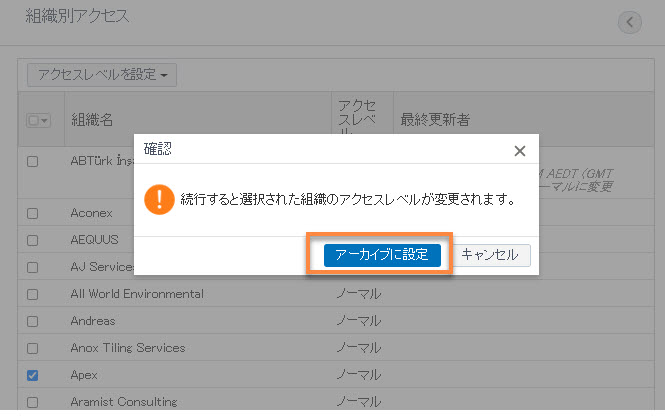Cancel the dialog with キャンセル button
The image size is (665, 417).
coord(490,255)
